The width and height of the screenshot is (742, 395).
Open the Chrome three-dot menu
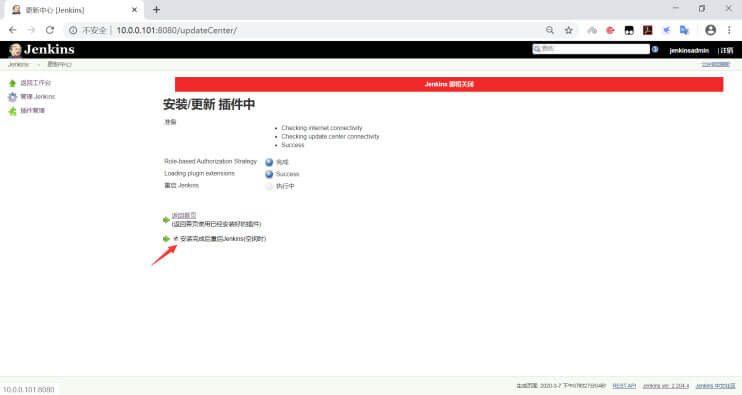coord(729,30)
